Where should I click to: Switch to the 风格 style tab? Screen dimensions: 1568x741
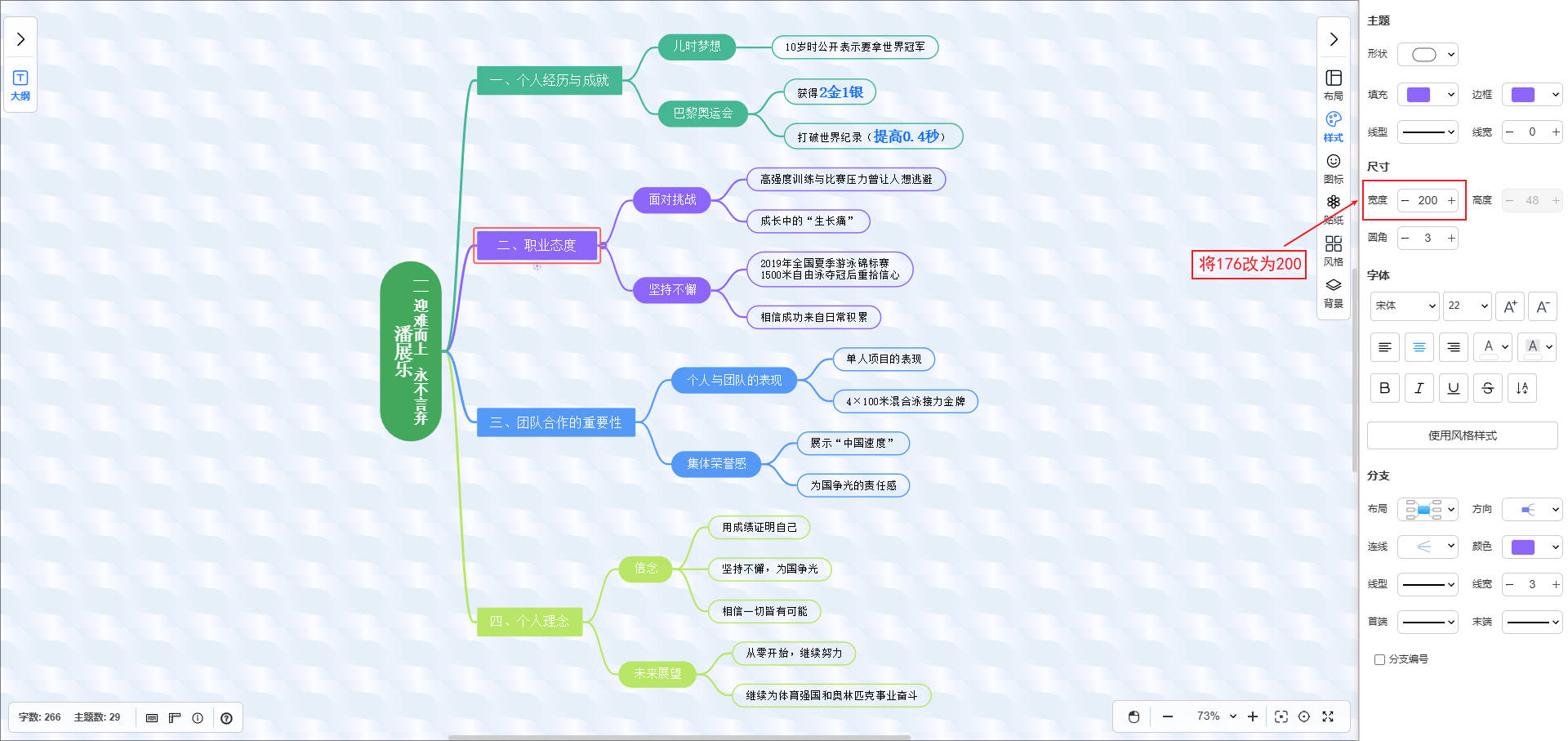(x=1333, y=251)
